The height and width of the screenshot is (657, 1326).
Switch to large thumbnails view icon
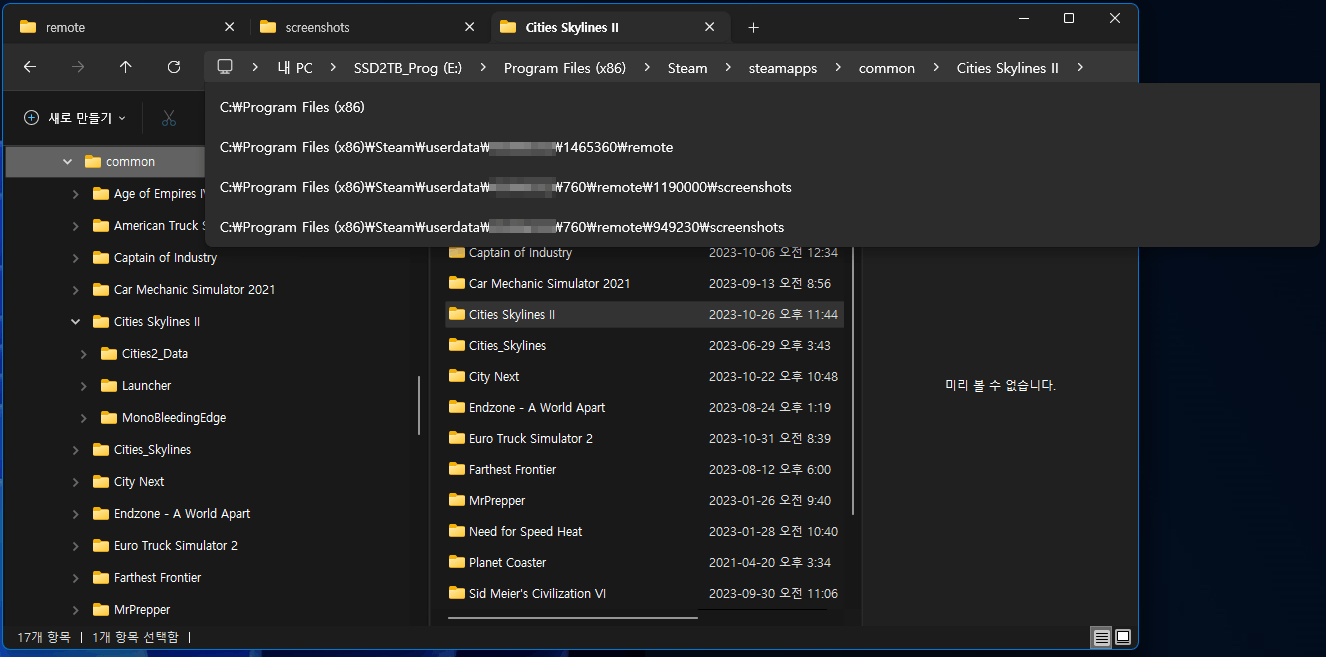tap(1123, 637)
